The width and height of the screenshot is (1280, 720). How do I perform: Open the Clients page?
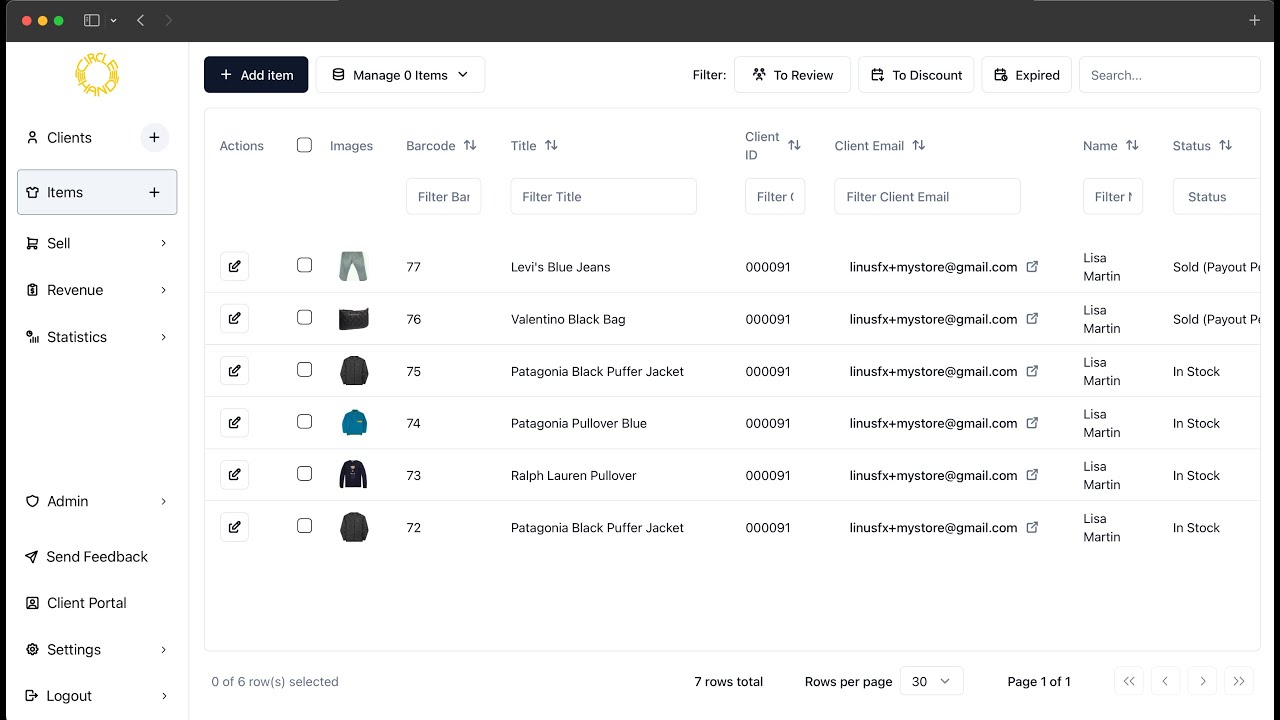click(69, 138)
